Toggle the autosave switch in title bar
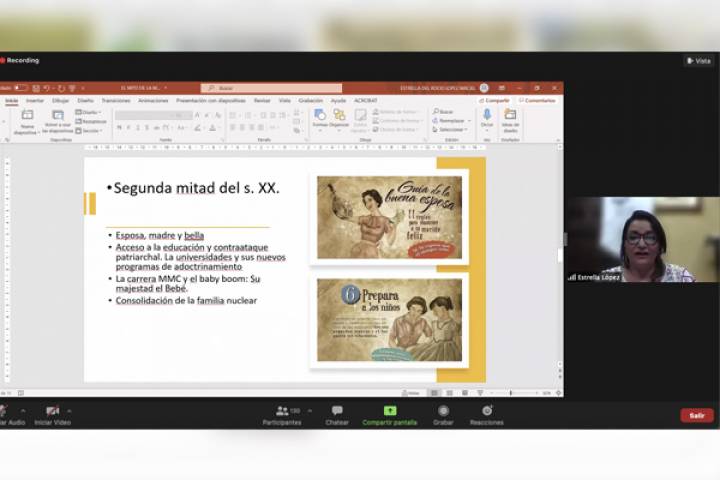The width and height of the screenshot is (720, 480). coord(20,88)
